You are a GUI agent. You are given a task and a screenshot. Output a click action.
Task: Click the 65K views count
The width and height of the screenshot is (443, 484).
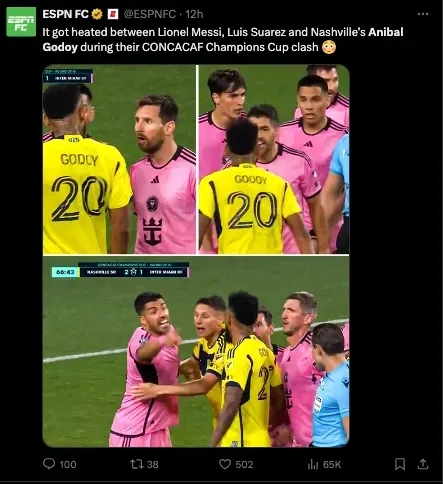click(332, 464)
